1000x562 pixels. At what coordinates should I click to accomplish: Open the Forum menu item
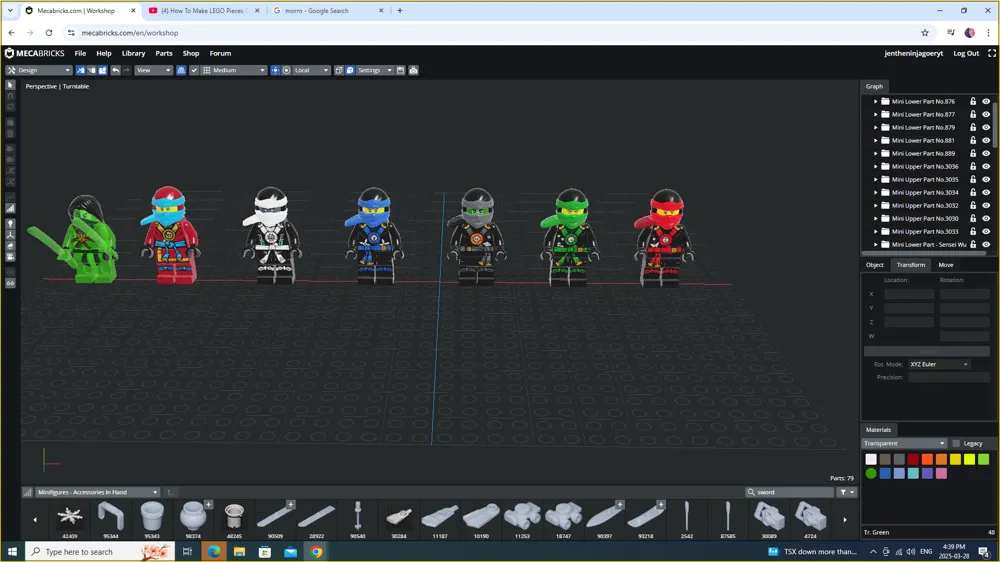click(221, 54)
